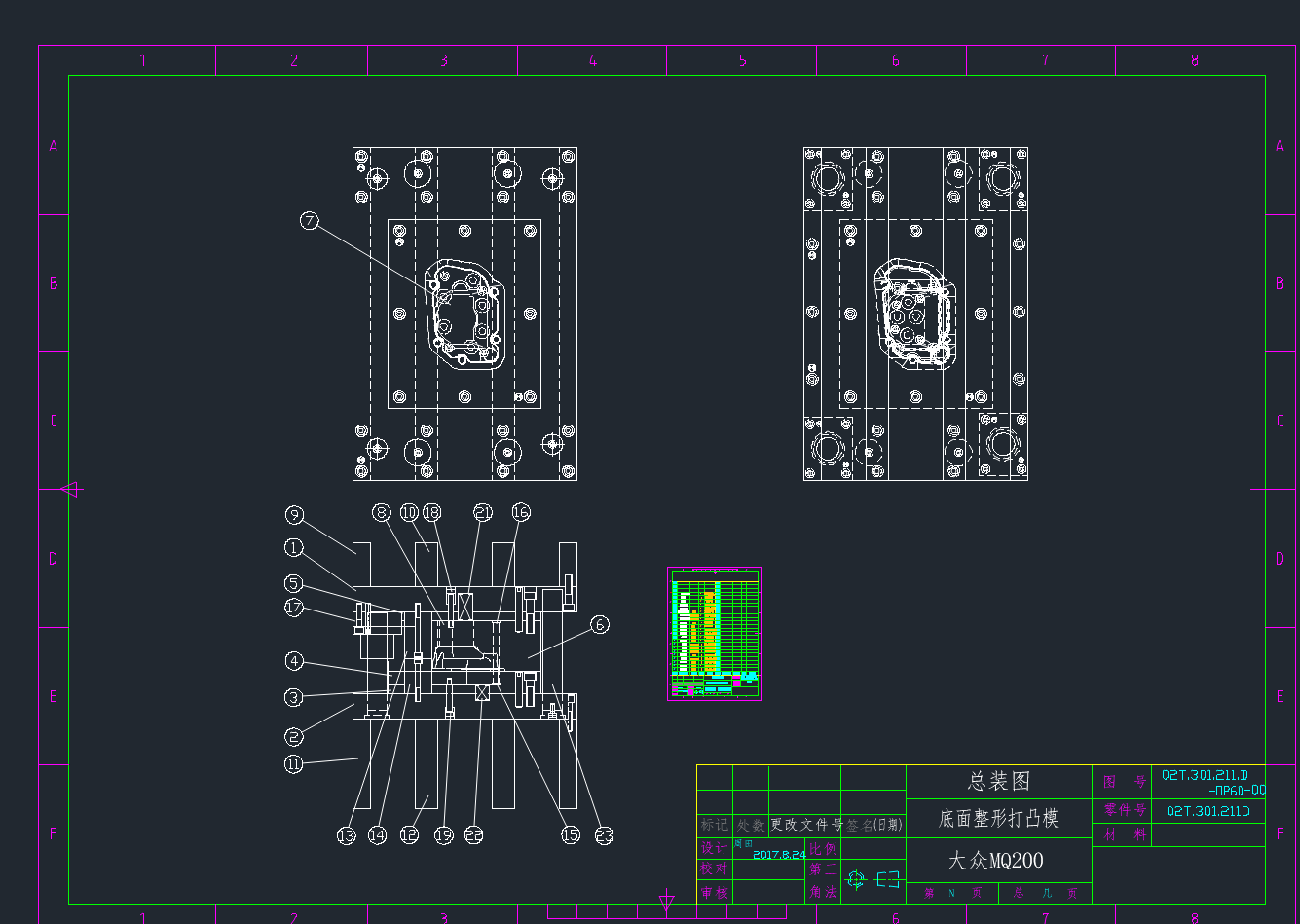Click the 标记 column header
The width and height of the screenshot is (1300, 924).
[715, 825]
